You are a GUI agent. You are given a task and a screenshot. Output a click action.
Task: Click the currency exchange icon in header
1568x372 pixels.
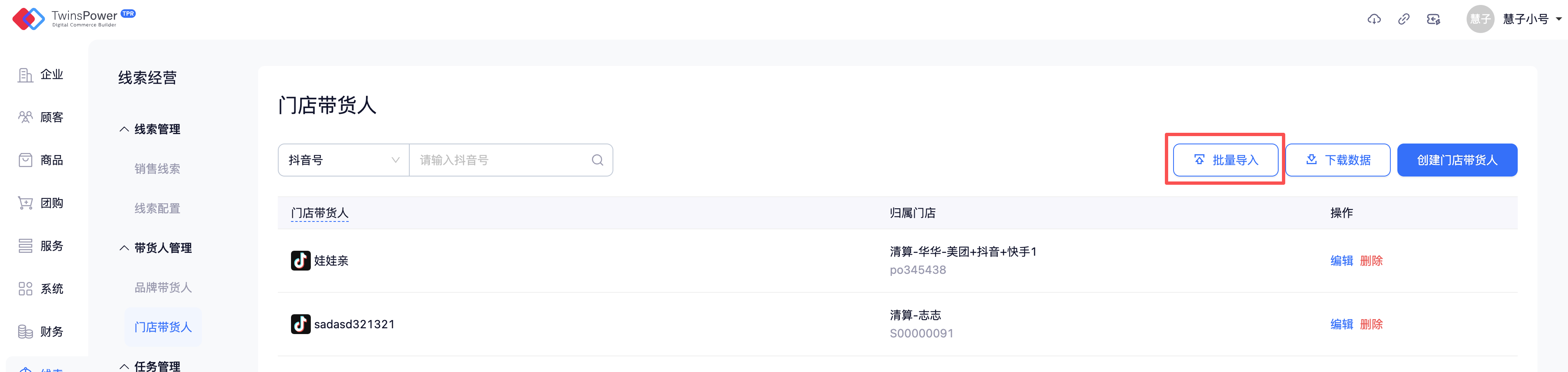(x=1434, y=19)
